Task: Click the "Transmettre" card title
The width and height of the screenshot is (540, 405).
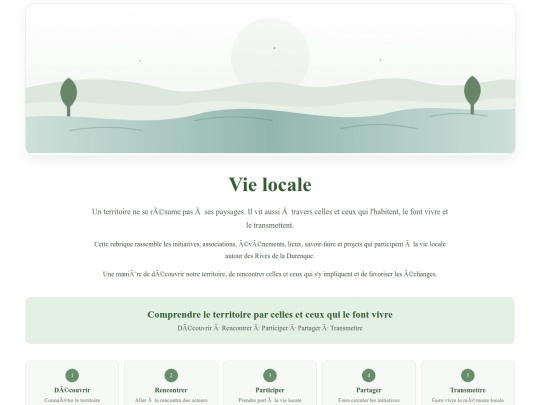Action: point(468,390)
